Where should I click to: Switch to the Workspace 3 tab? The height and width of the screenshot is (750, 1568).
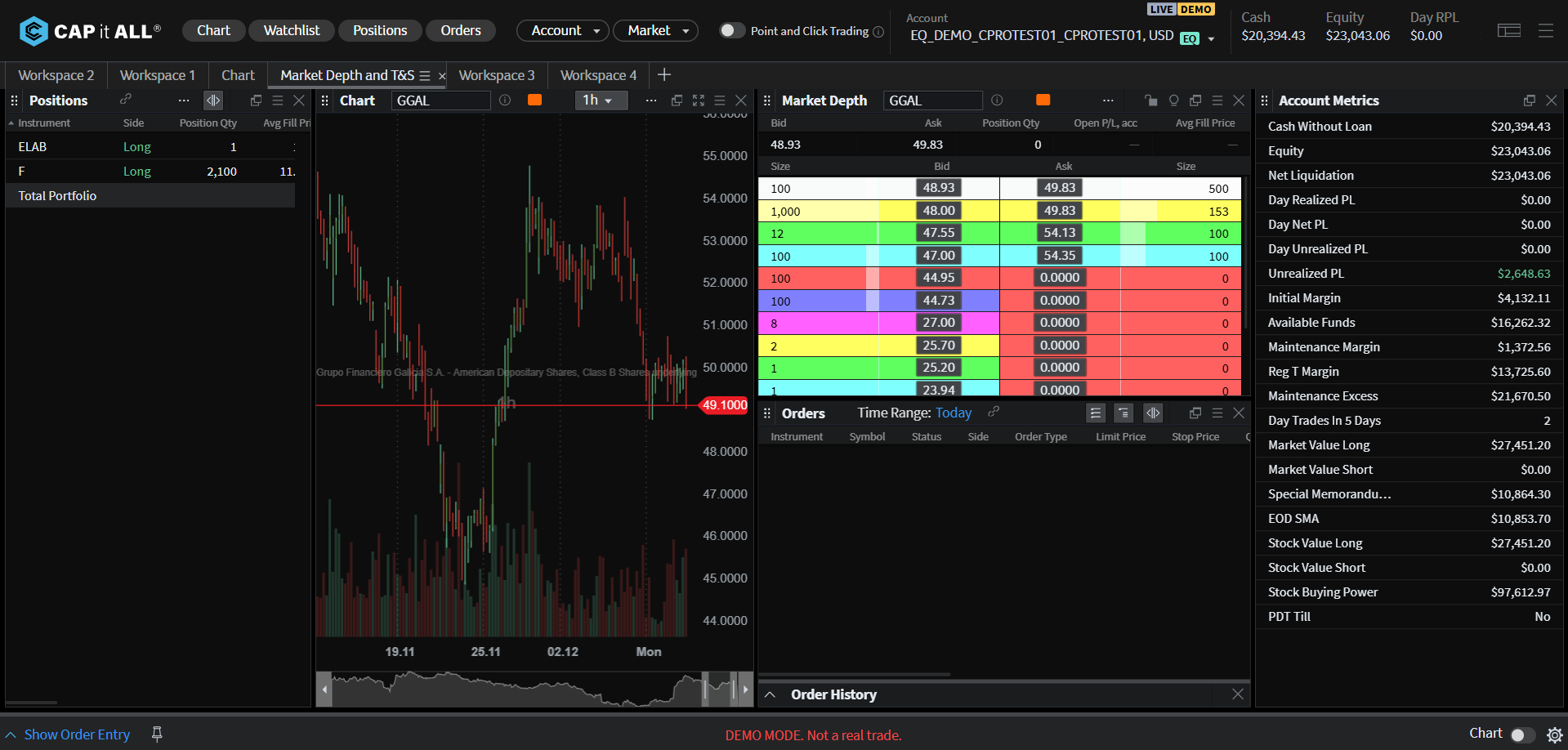[496, 75]
